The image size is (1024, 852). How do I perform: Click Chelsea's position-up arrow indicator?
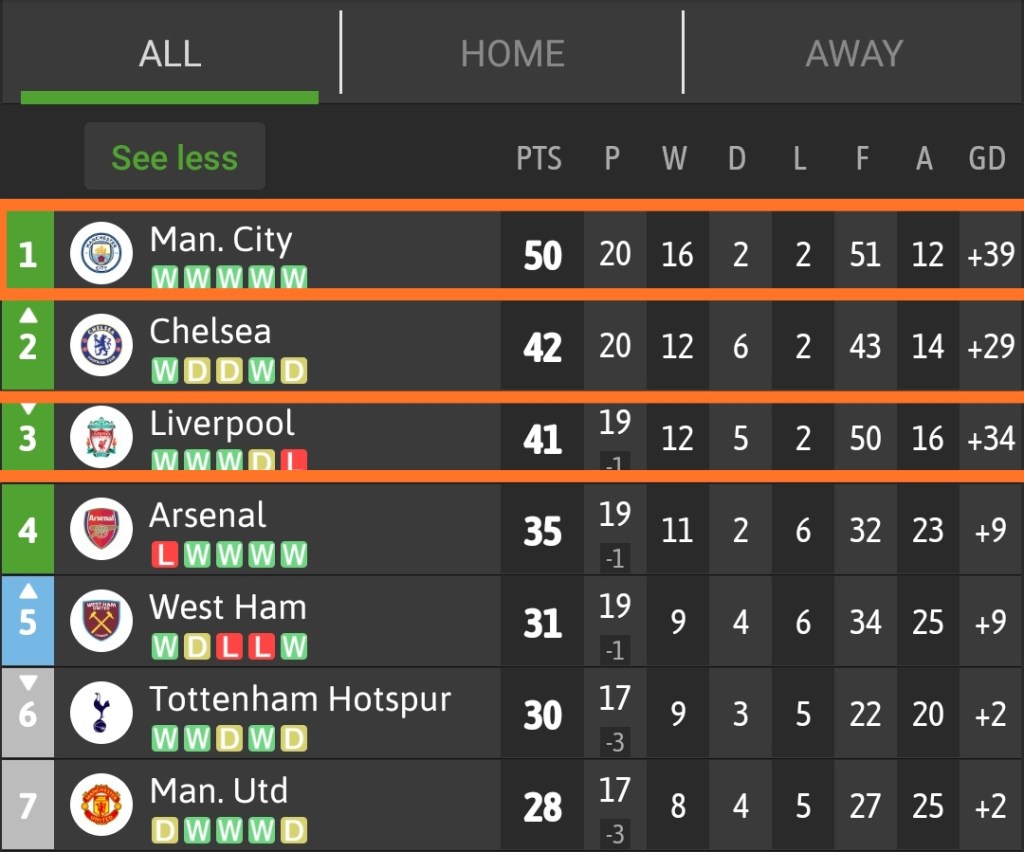28,315
